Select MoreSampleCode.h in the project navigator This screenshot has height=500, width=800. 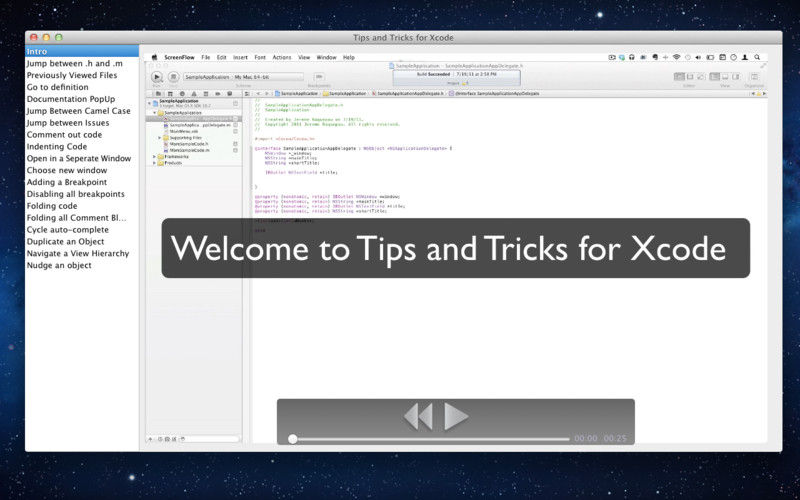point(188,144)
